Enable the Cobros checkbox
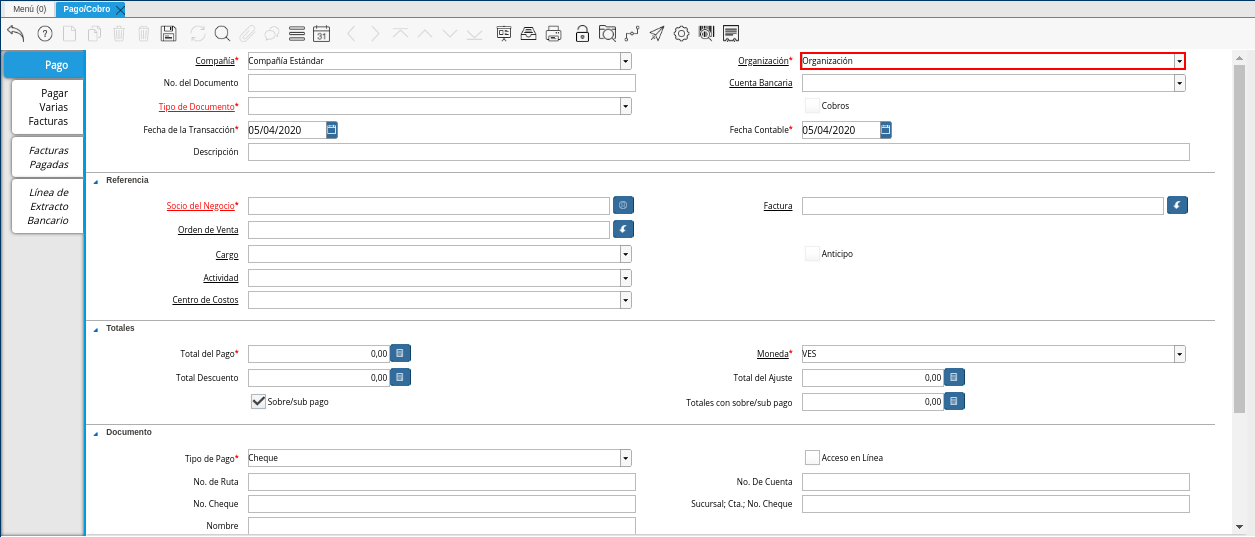Screen dimensions: 1255x537 click(812, 105)
